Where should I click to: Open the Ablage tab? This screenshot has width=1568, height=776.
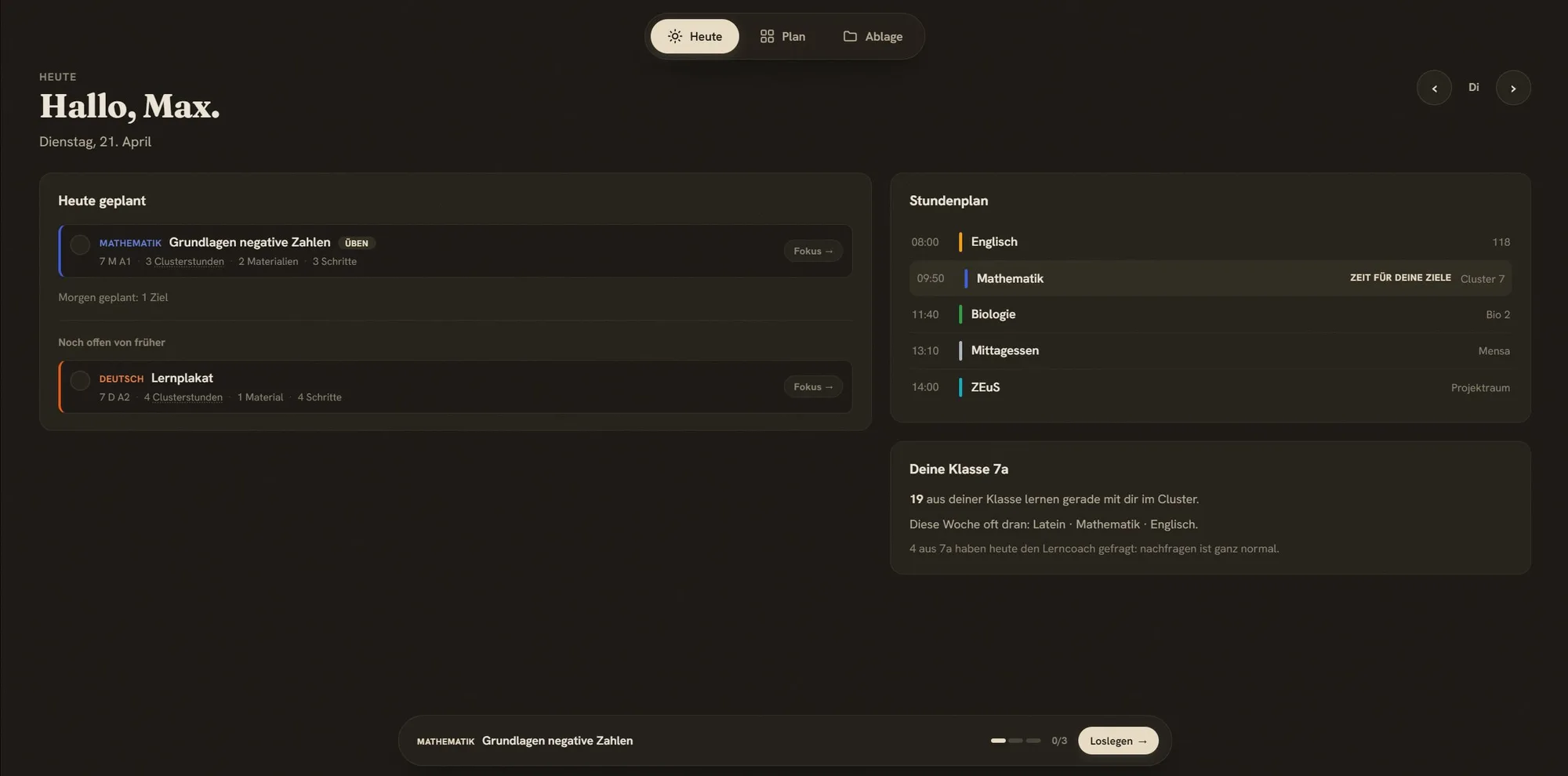pyautogui.click(x=873, y=36)
